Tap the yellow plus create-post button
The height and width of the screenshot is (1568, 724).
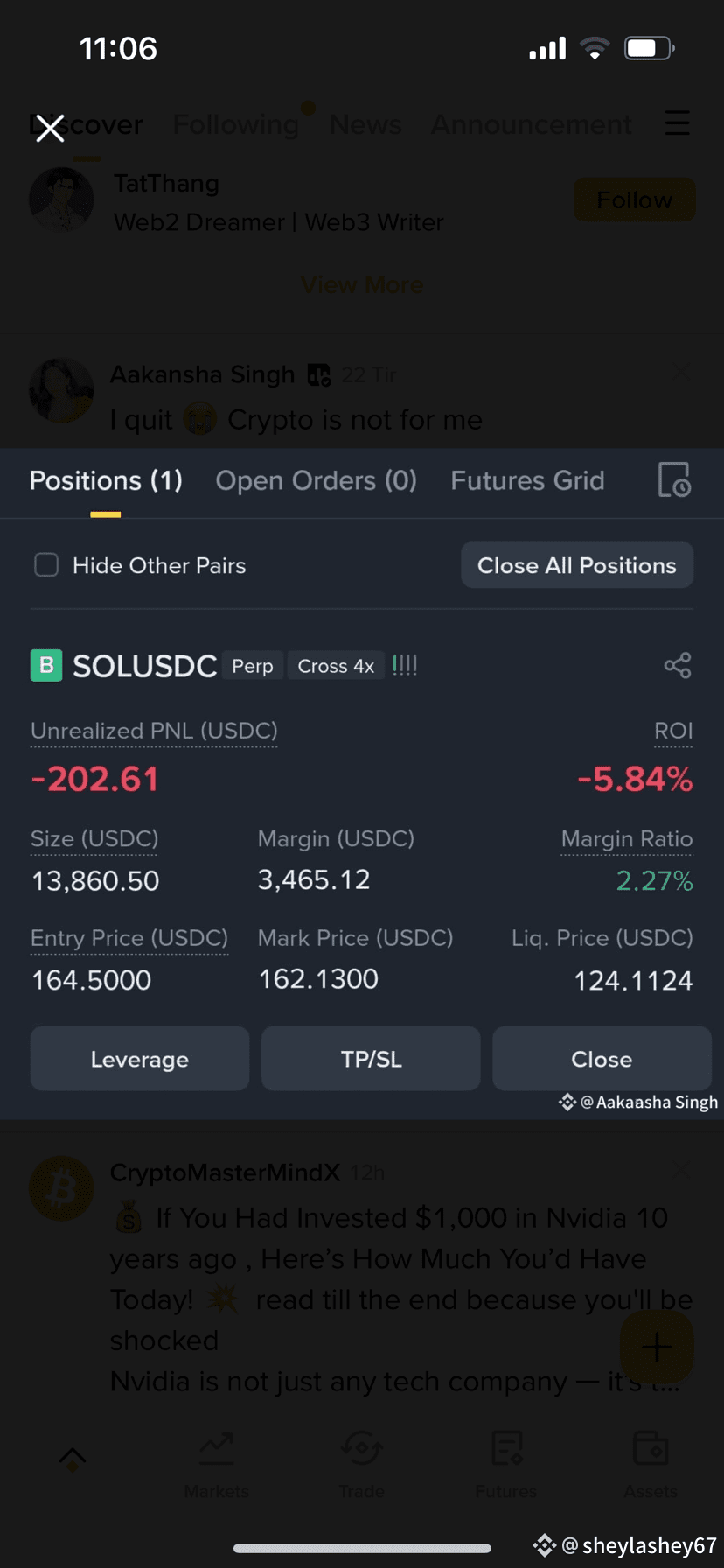coord(657,1347)
